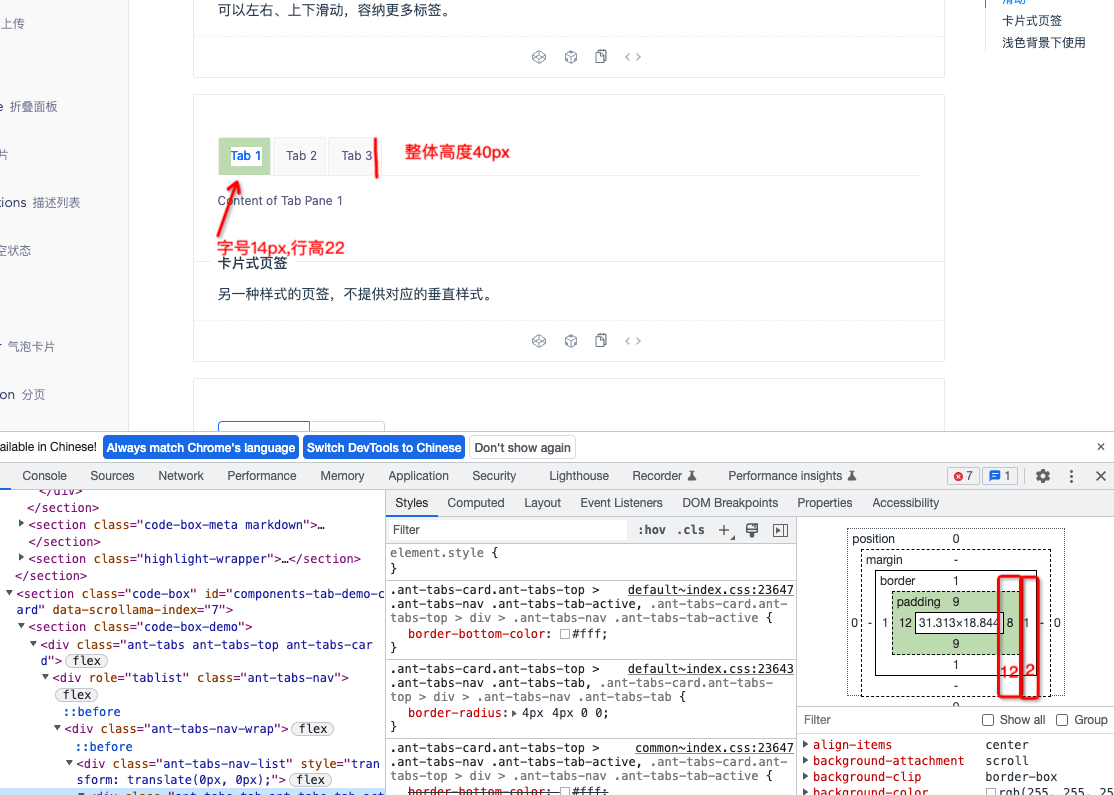Click flex badge under role=tablist div
Screen dimensions: 1114x795
[77, 695]
